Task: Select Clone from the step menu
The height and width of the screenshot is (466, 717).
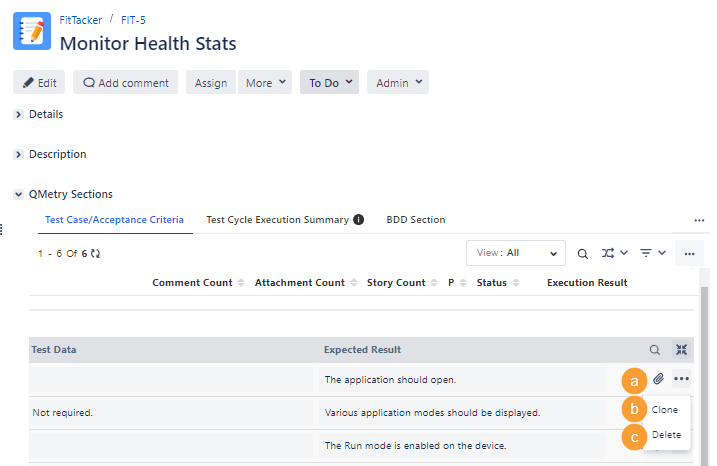Action: (665, 410)
